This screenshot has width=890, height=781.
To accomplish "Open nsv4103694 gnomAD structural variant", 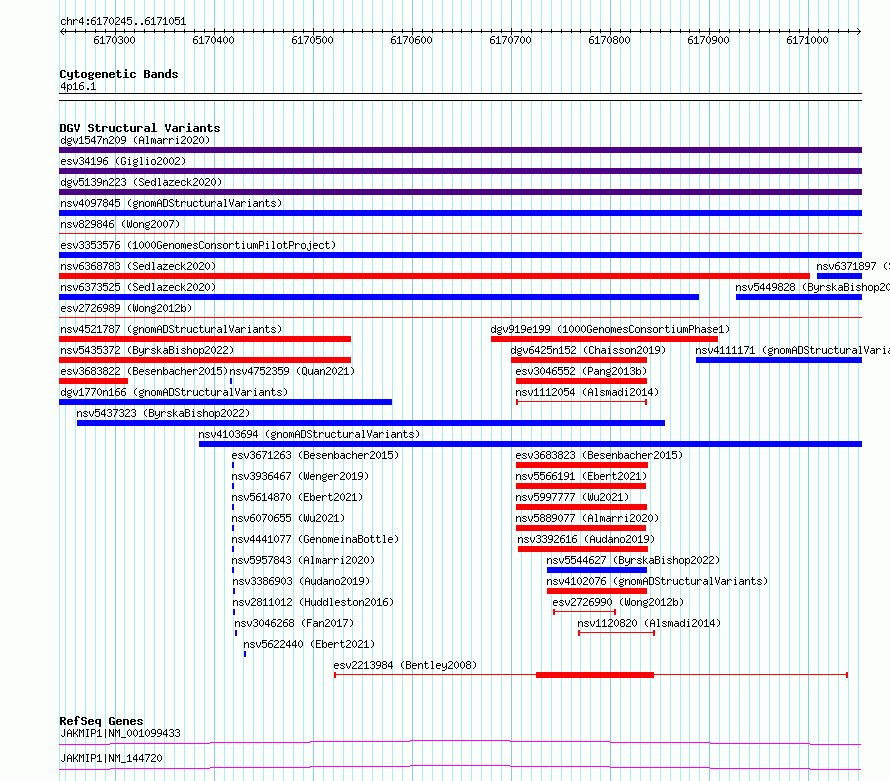I will [309, 434].
